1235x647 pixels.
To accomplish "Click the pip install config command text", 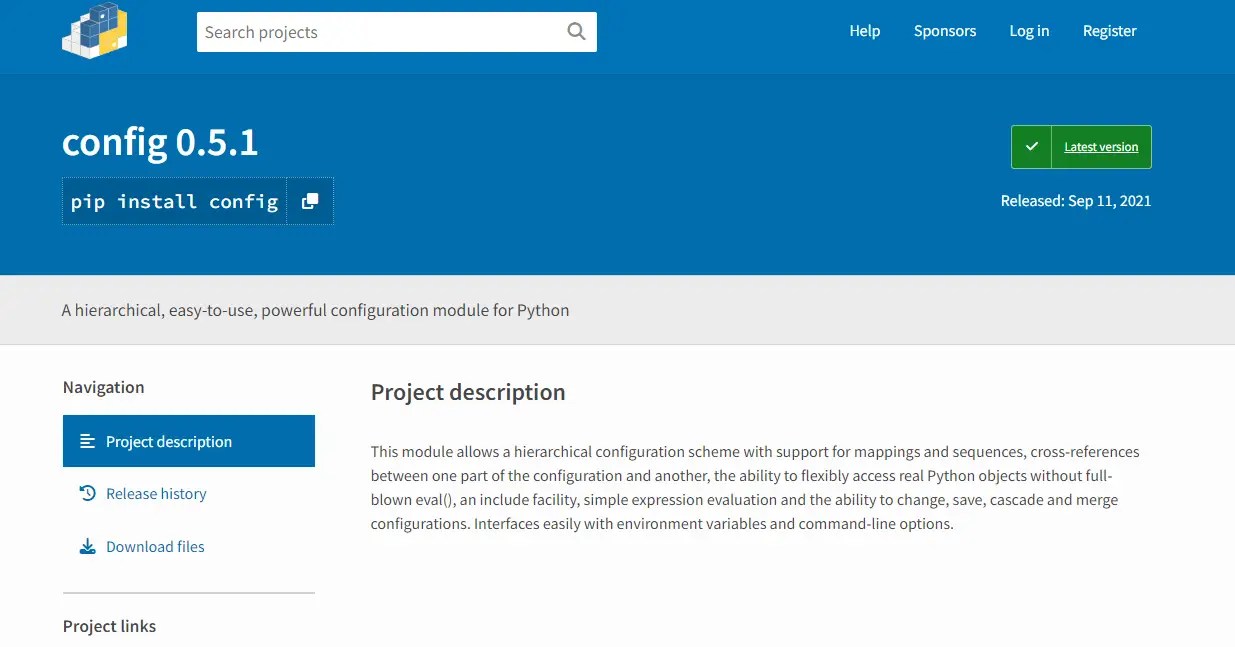I will point(175,201).
